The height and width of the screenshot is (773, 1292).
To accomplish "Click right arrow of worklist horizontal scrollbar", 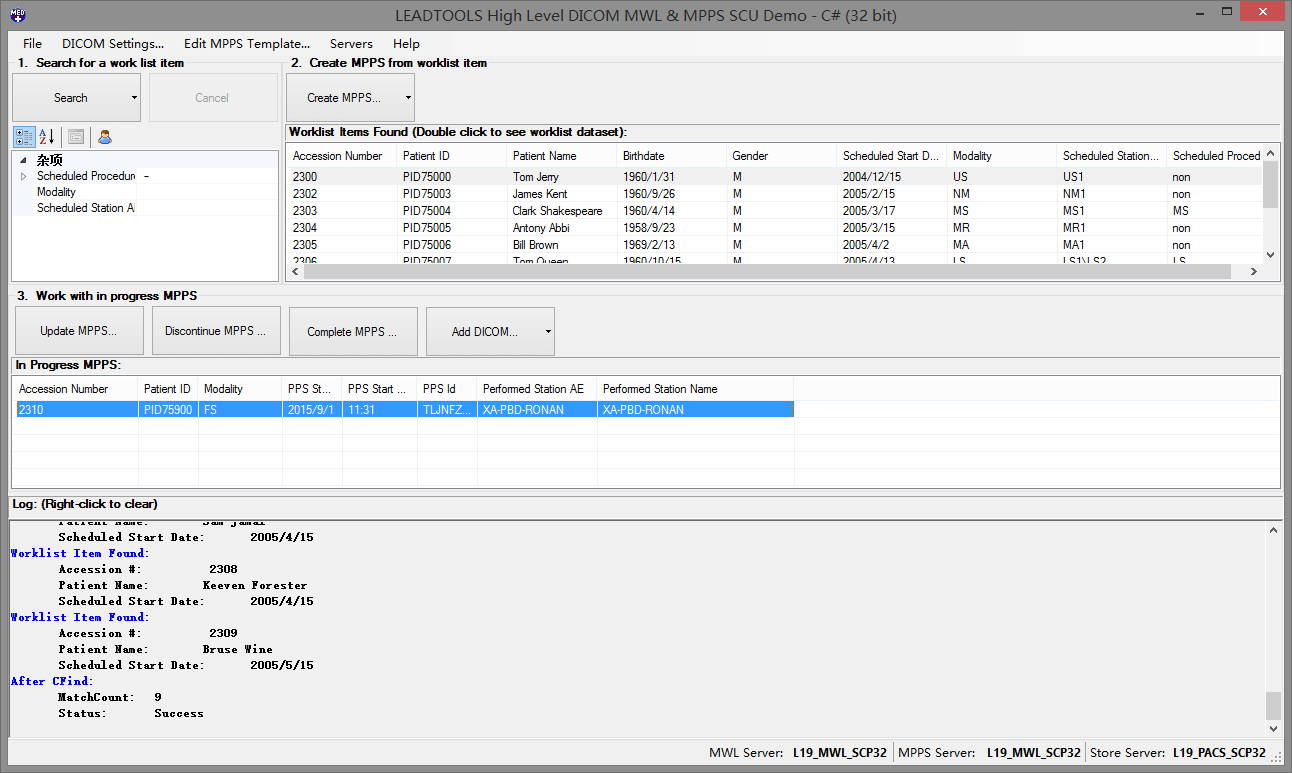I will (x=1253, y=272).
